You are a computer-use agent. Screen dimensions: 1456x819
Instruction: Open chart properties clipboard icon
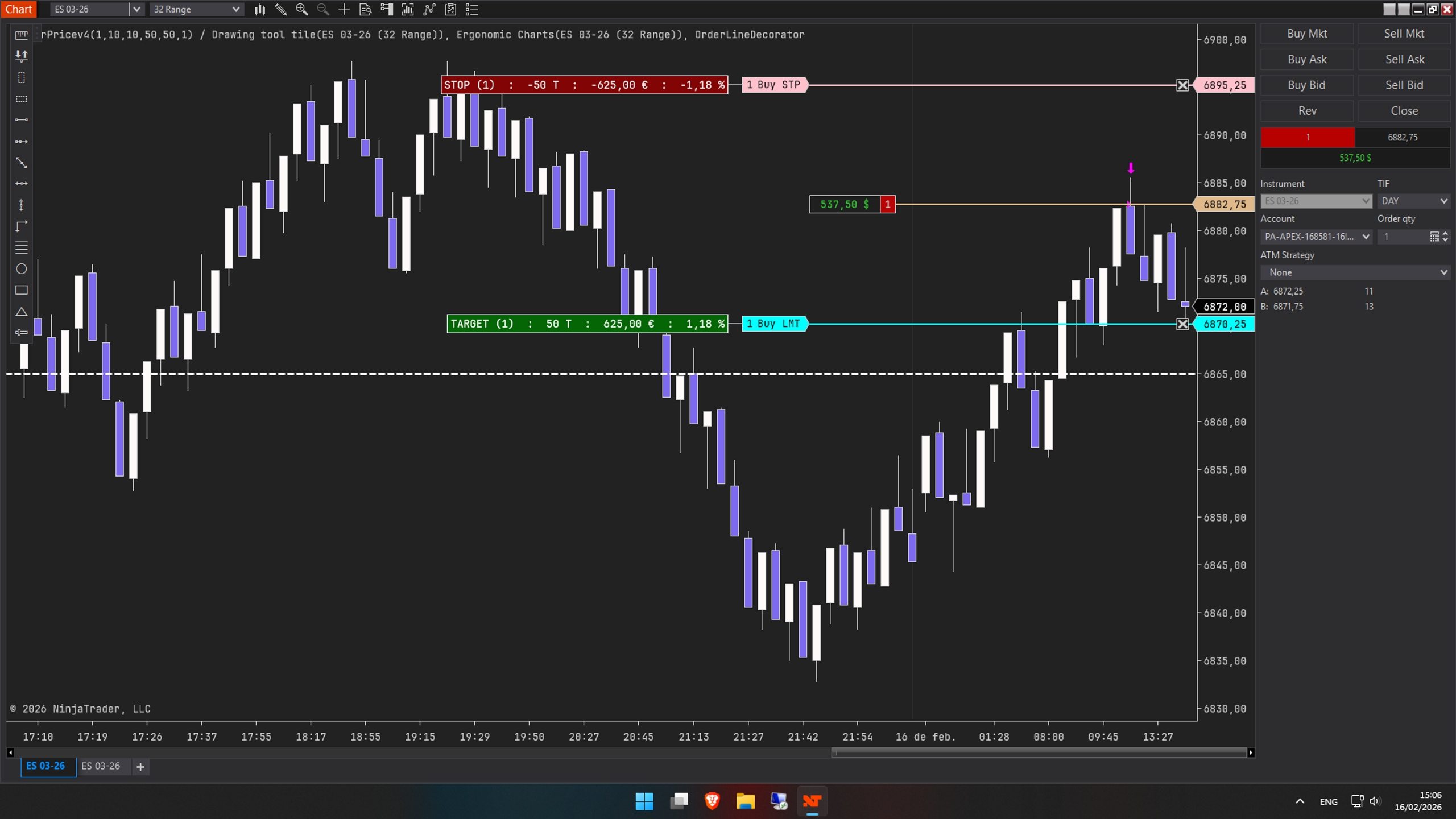click(450, 9)
